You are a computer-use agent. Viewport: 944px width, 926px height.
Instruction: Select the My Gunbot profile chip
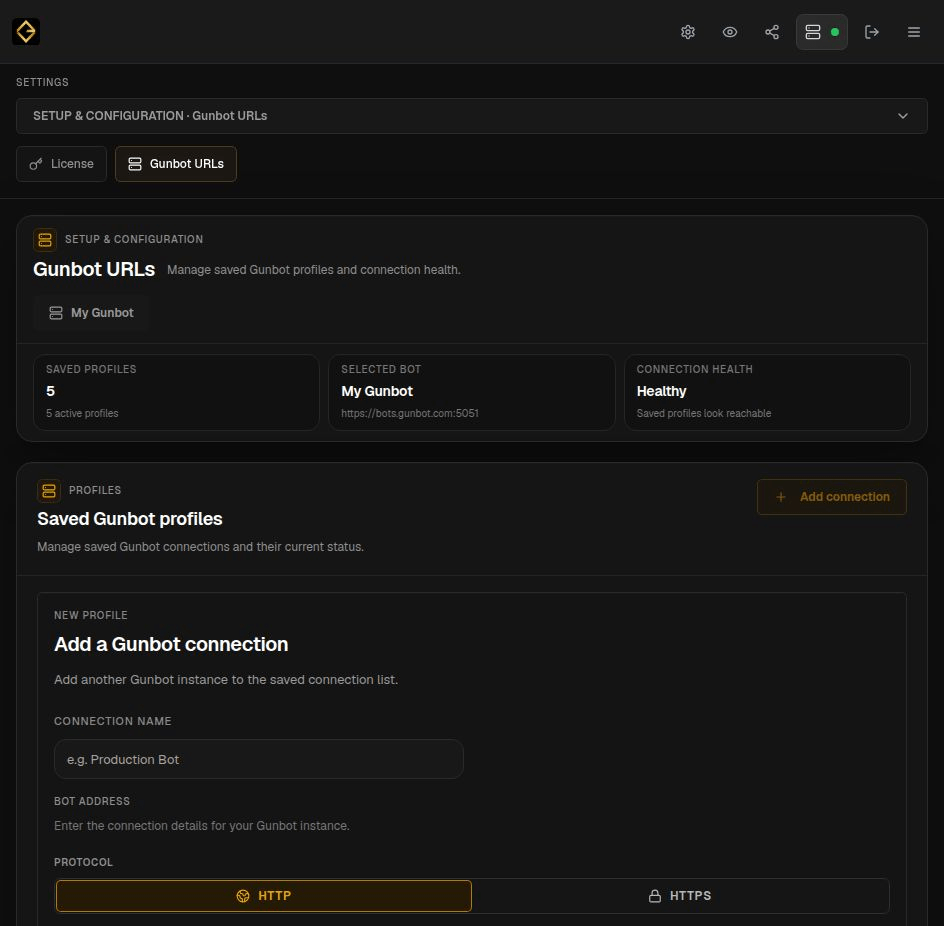91,312
